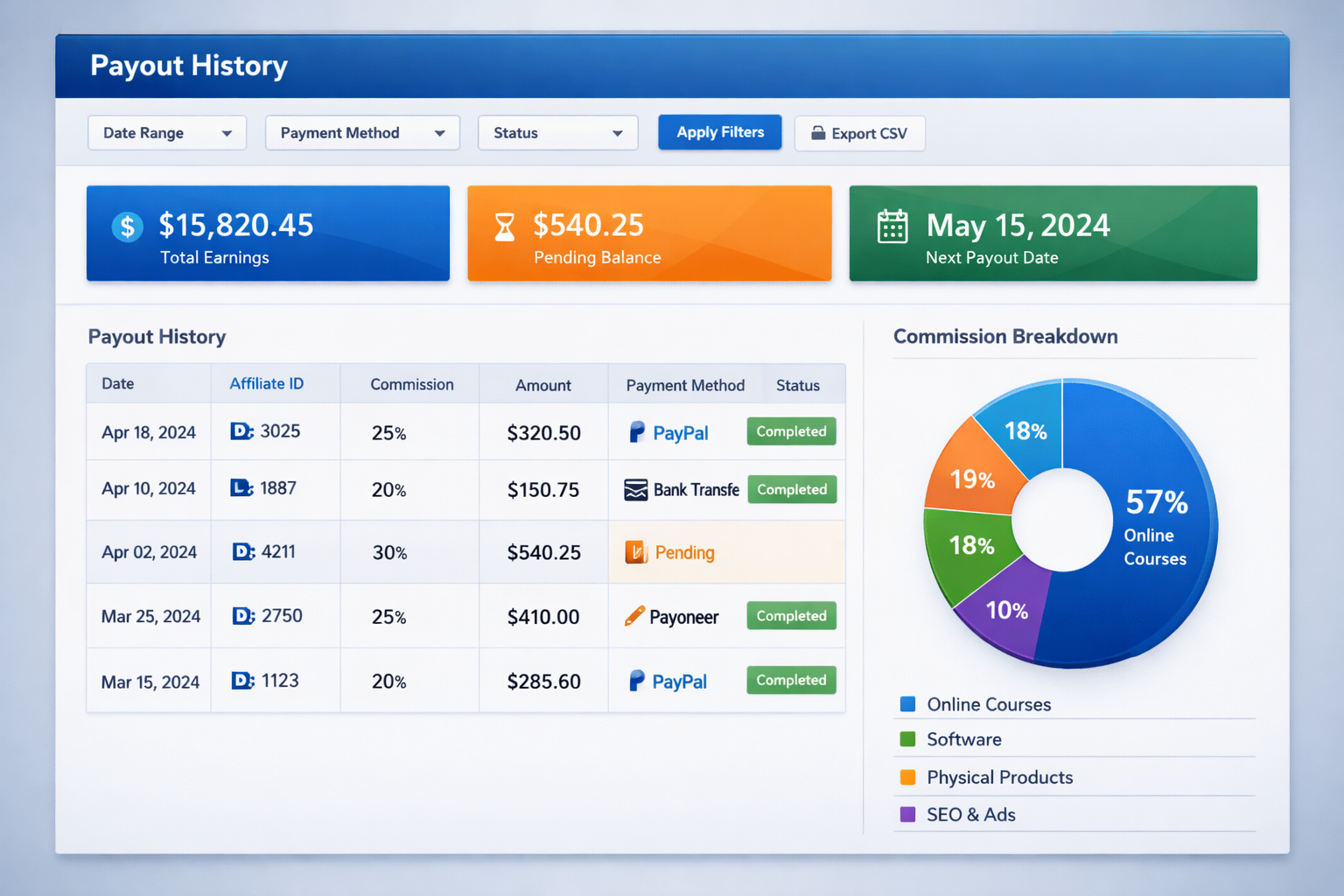
Task: Open the Payment Method dropdown
Action: point(361,133)
